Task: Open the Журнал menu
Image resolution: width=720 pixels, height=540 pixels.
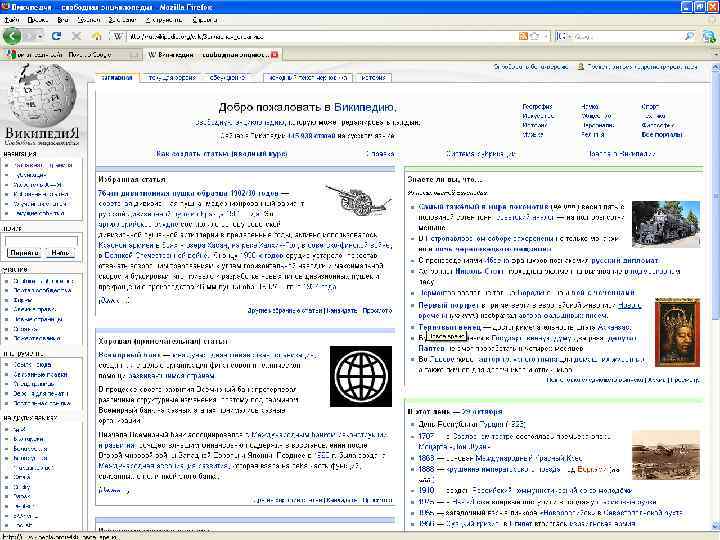Action: click(x=88, y=20)
